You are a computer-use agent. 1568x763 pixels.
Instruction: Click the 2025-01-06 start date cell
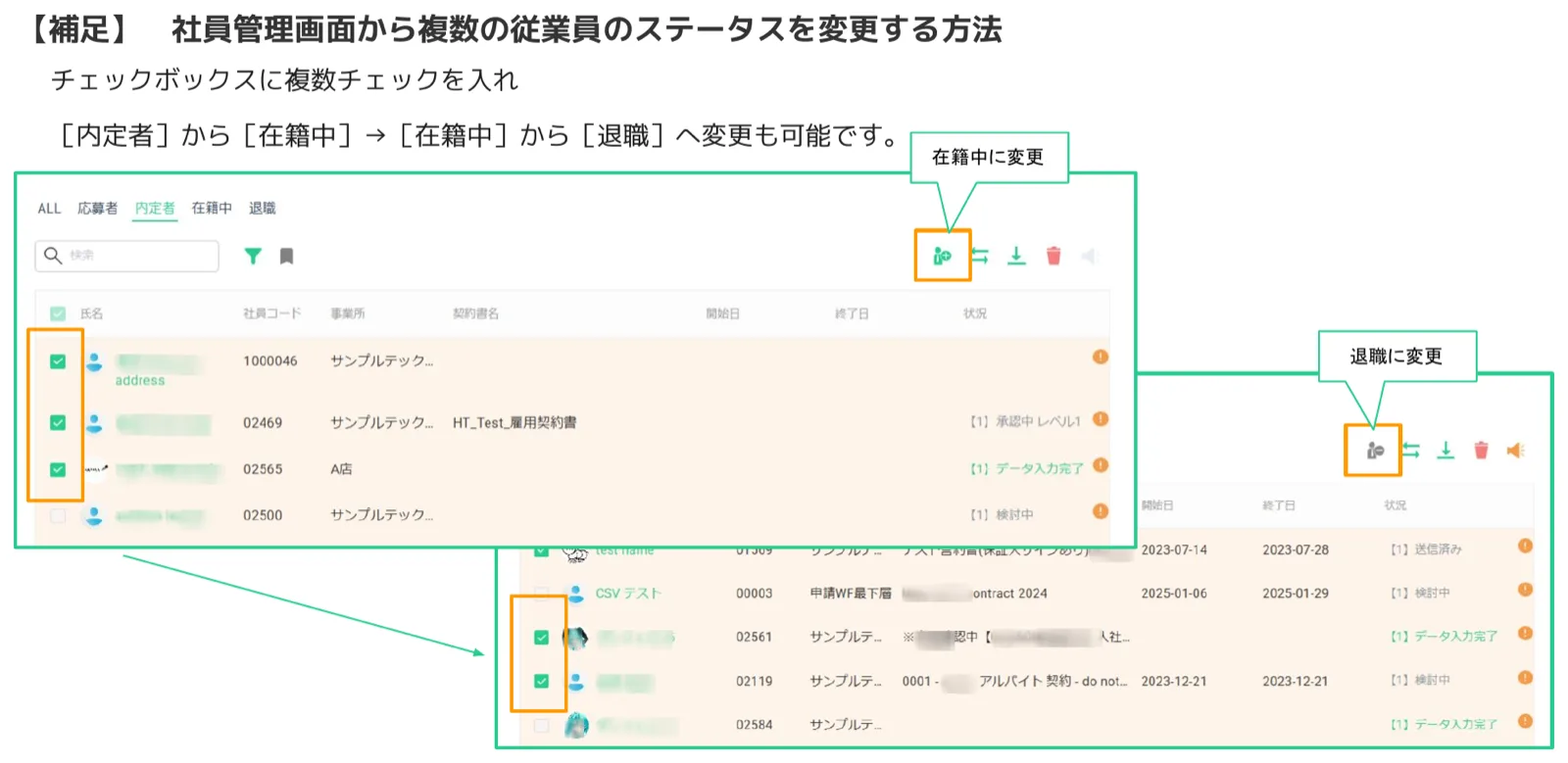1174,594
